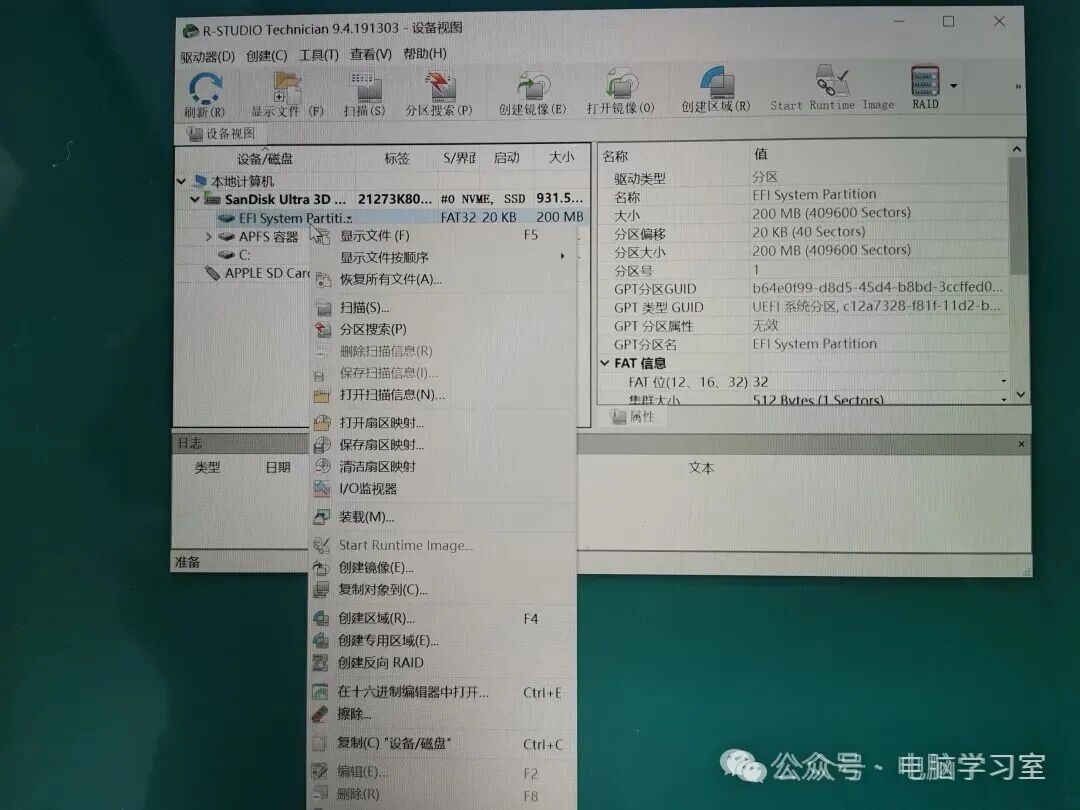Click the 创建区域 toolbar icon

(x=716, y=90)
